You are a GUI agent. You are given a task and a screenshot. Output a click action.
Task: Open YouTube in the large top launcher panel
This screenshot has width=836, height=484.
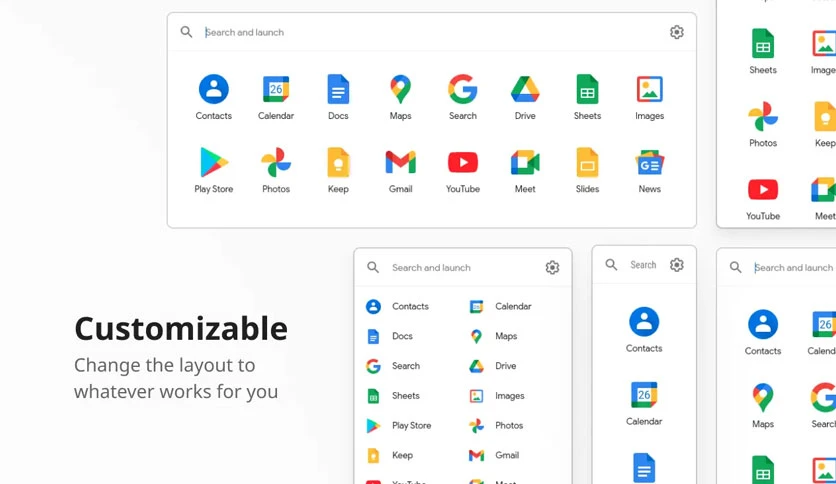pos(463,171)
